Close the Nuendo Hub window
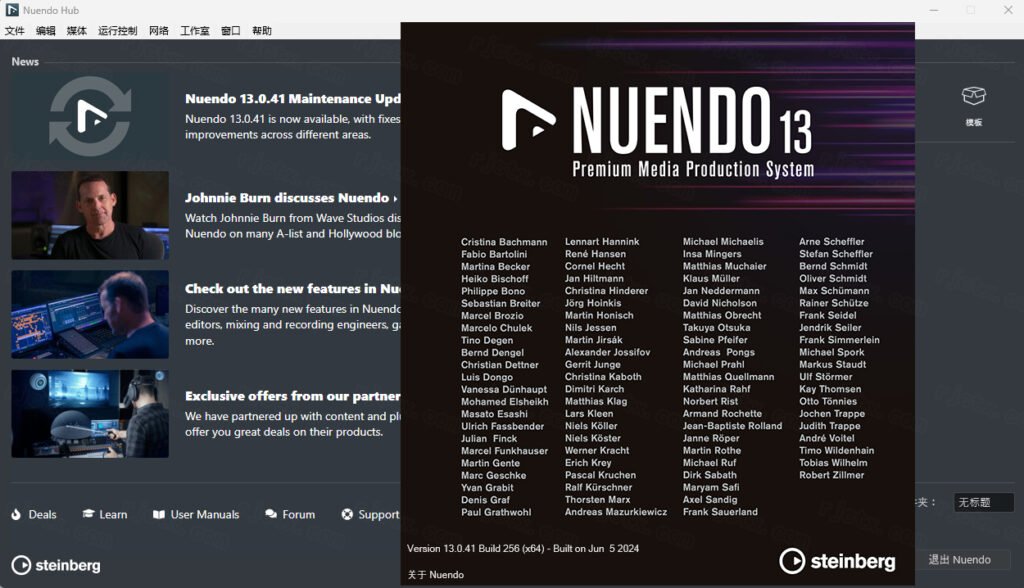 coord(1008,10)
